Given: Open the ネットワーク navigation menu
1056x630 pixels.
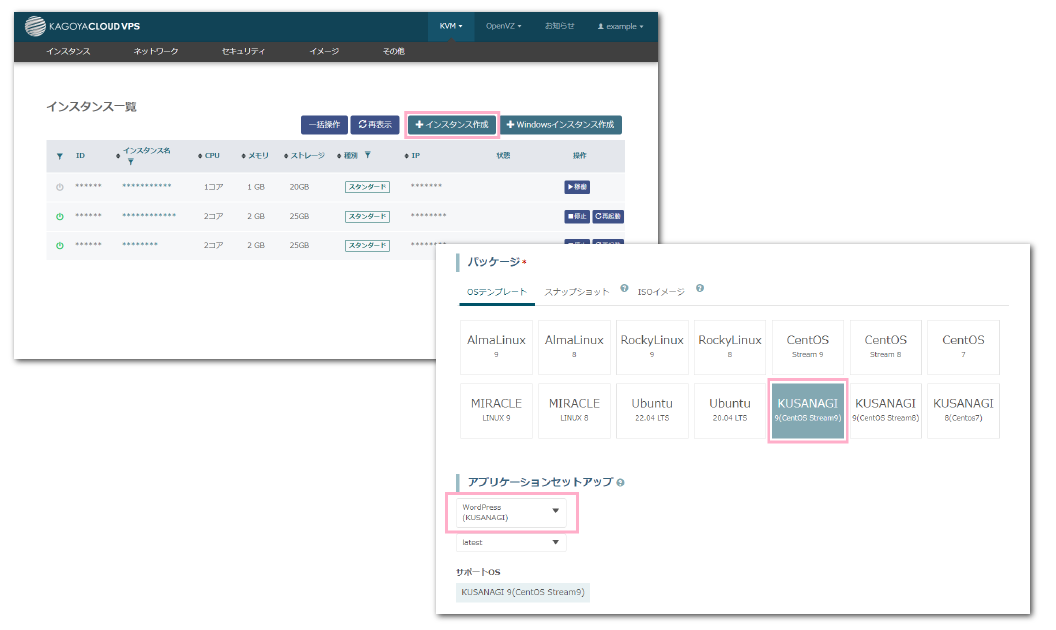Looking at the screenshot, I should click(156, 51).
